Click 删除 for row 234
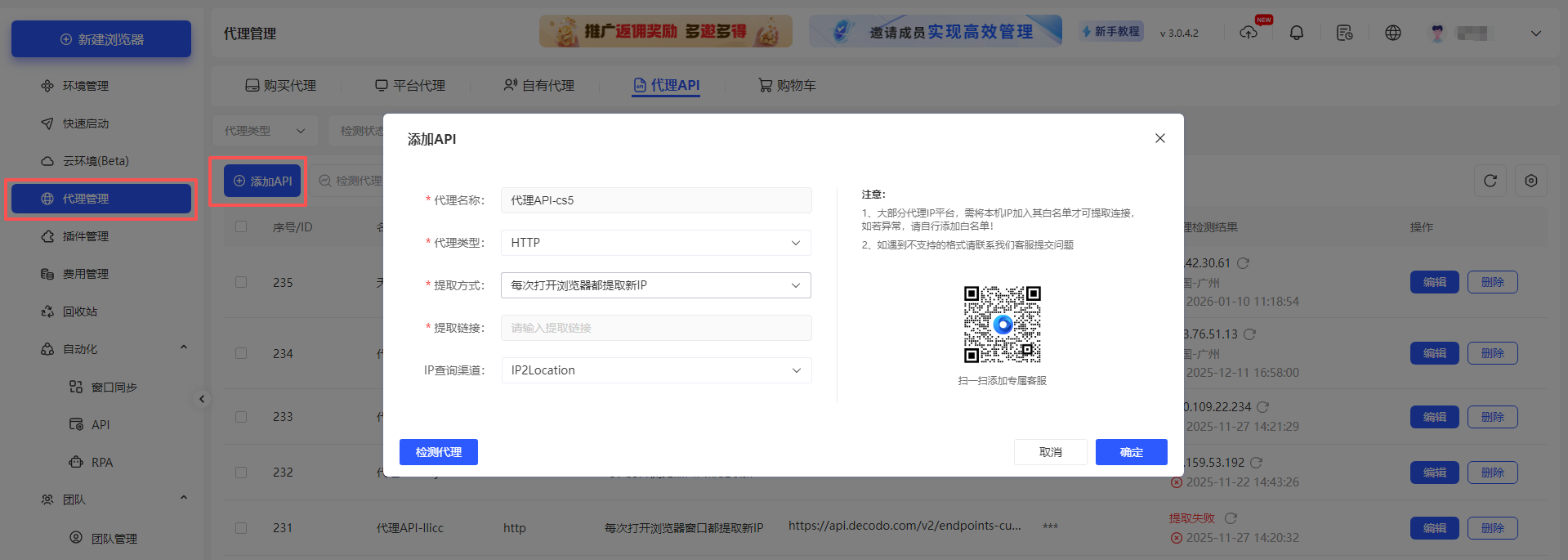This screenshot has width=1568, height=560. (x=1493, y=353)
